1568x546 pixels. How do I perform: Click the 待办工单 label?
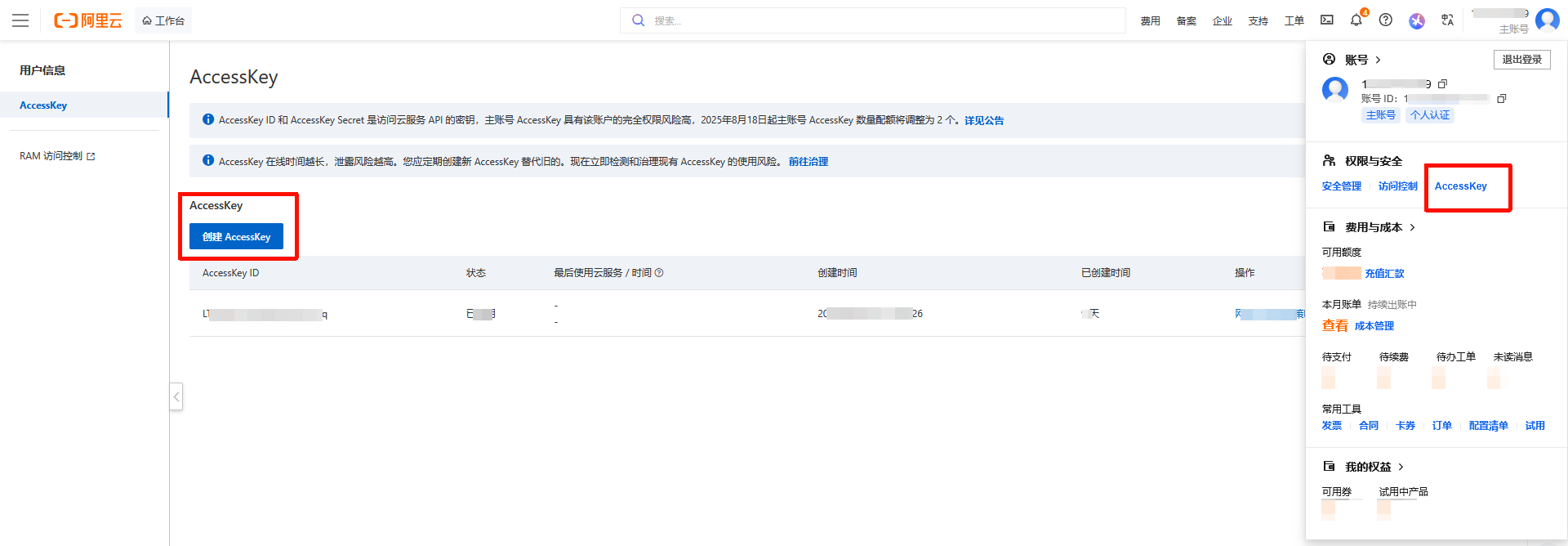click(1456, 357)
